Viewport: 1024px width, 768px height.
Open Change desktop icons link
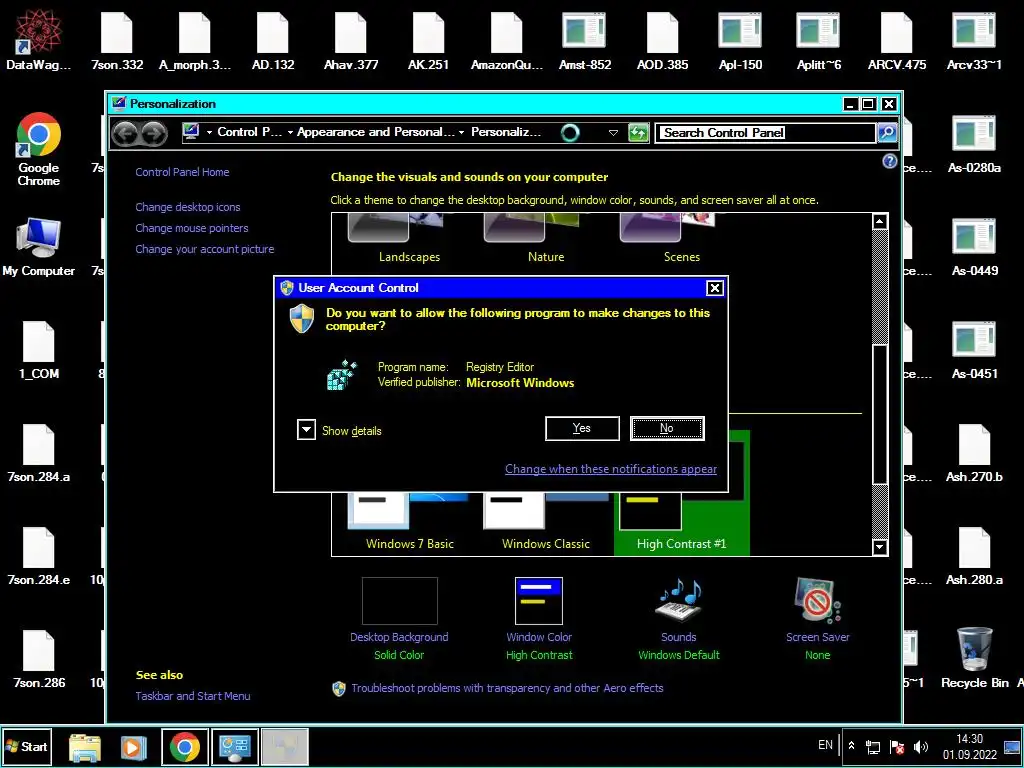(x=187, y=207)
